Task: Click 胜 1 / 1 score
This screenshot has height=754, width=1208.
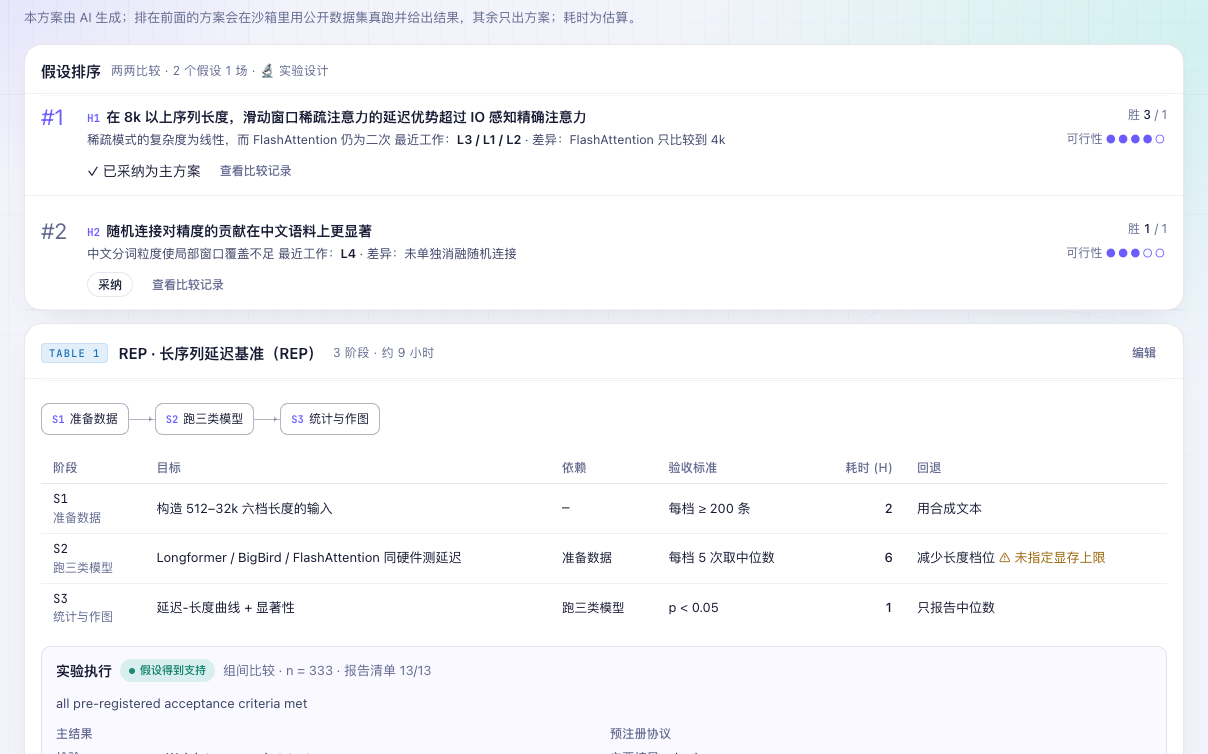Action: [1147, 229]
